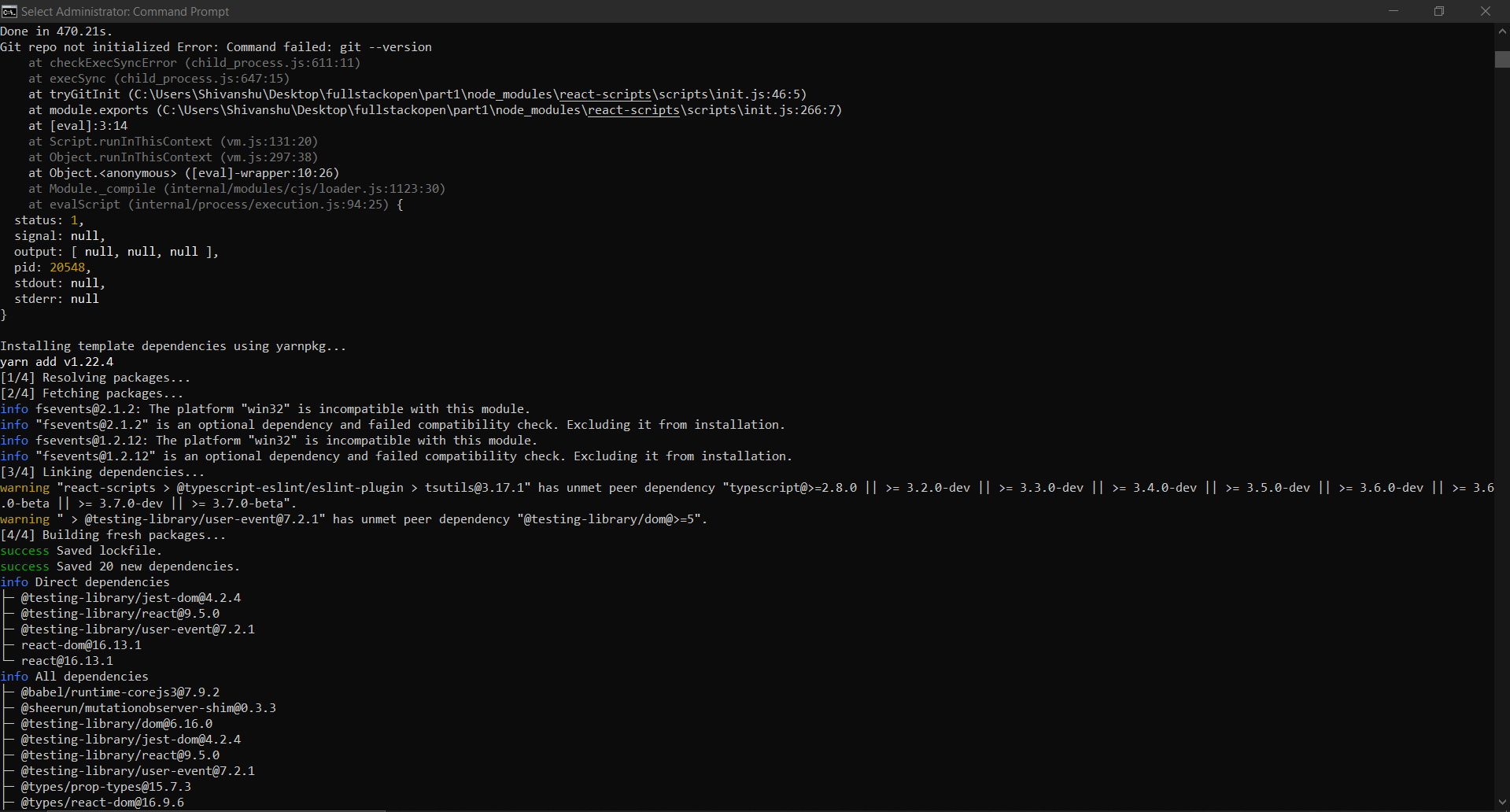
Task: Select the yellow warning label about tsutils peer dependency
Action: pos(26,487)
